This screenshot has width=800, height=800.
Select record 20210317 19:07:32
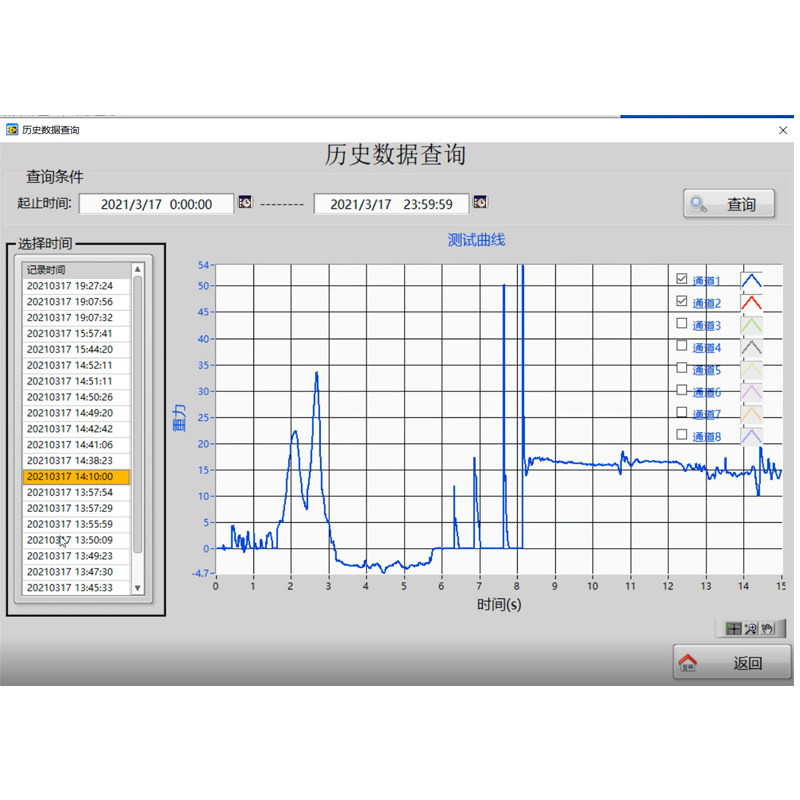click(x=77, y=317)
